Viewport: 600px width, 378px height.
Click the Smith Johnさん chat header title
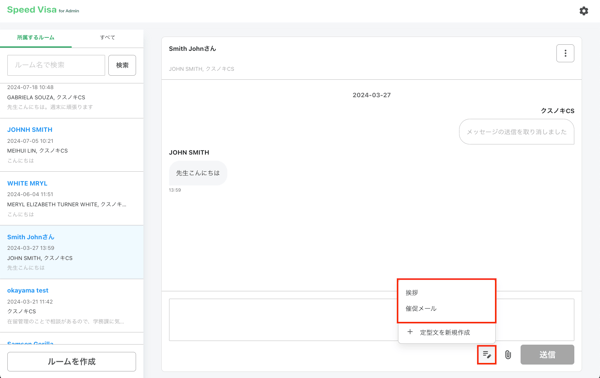[x=192, y=49]
